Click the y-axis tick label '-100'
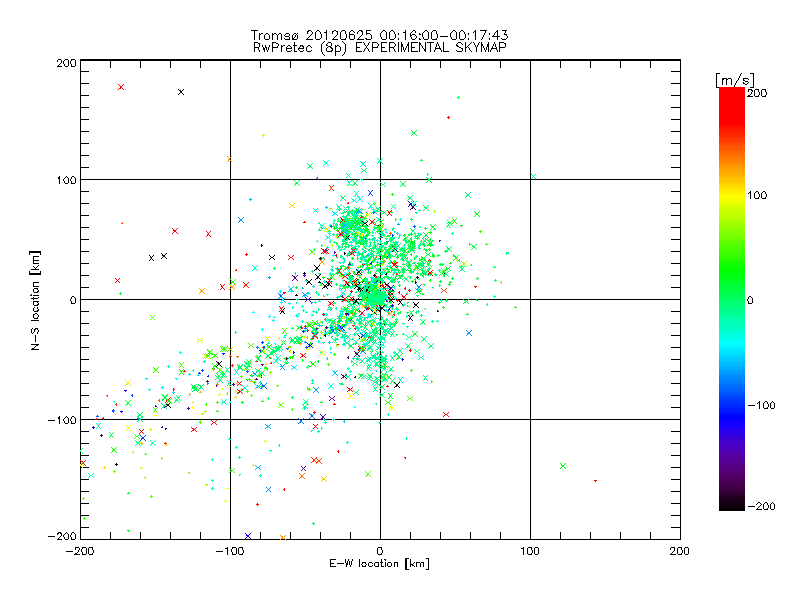800x600 pixels. [x=62, y=420]
